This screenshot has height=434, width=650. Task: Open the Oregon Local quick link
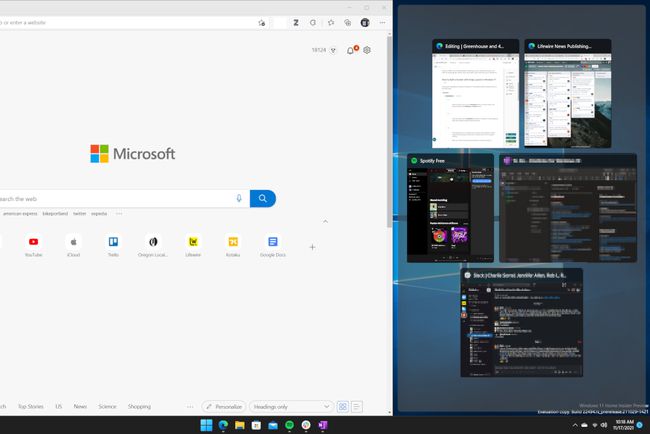pyautogui.click(x=153, y=246)
